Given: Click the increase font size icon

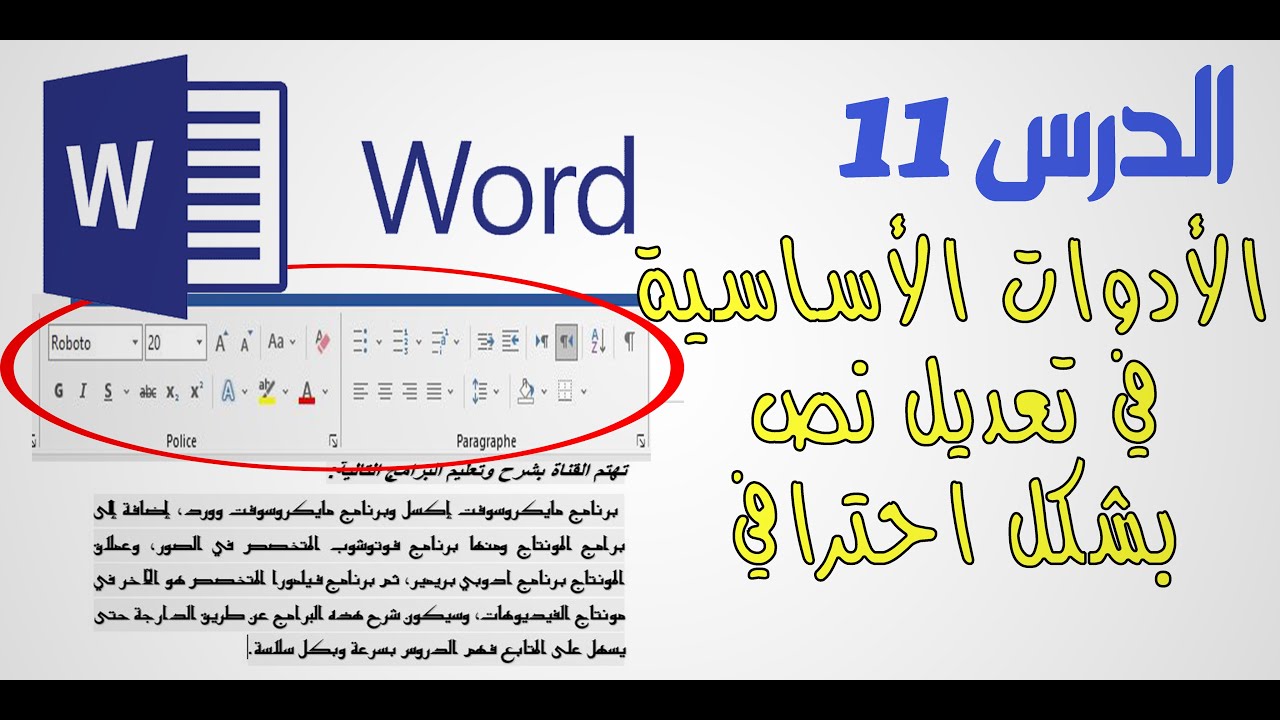Looking at the screenshot, I should 222,343.
